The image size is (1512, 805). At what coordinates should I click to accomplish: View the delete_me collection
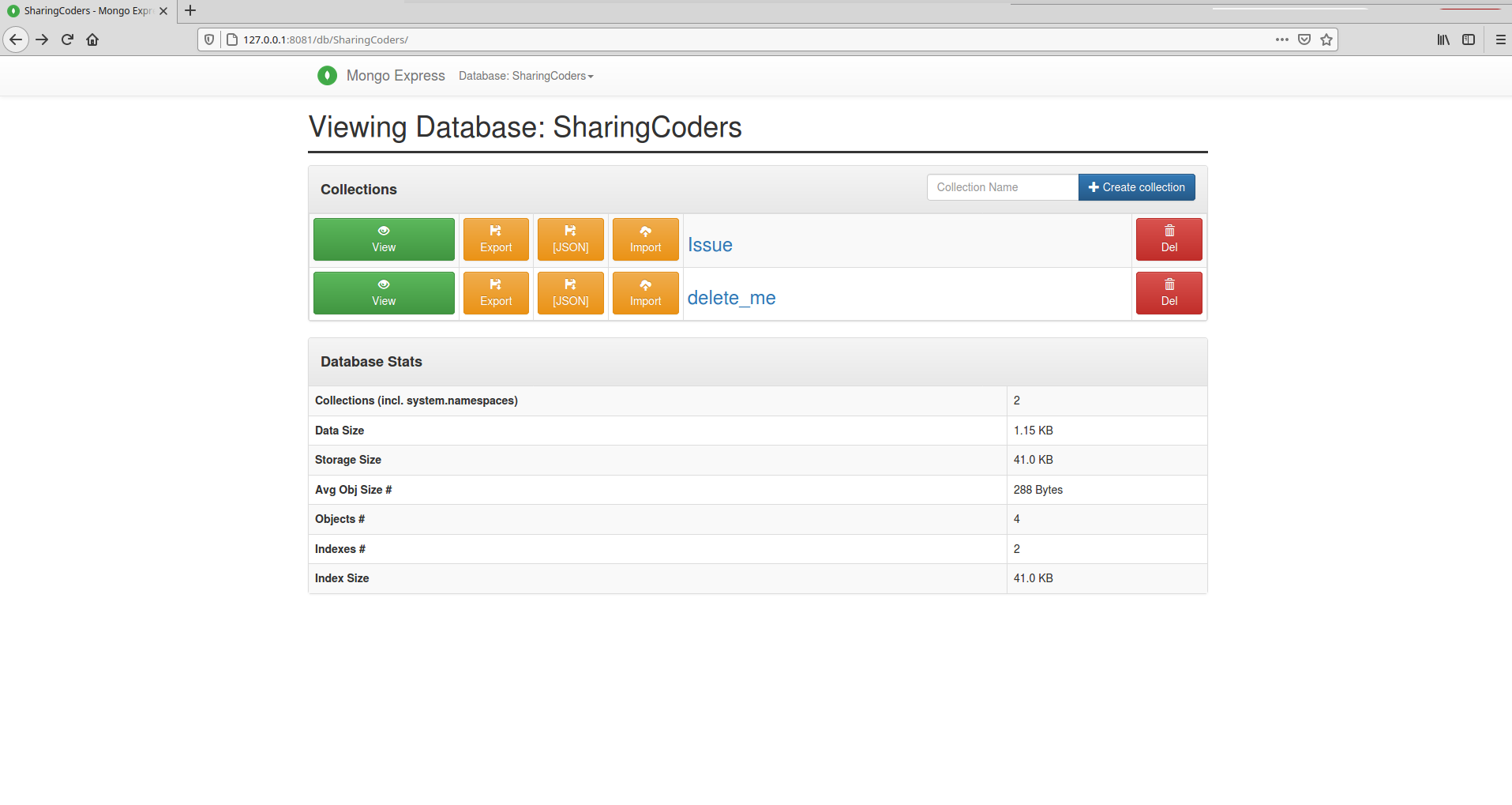(x=384, y=293)
